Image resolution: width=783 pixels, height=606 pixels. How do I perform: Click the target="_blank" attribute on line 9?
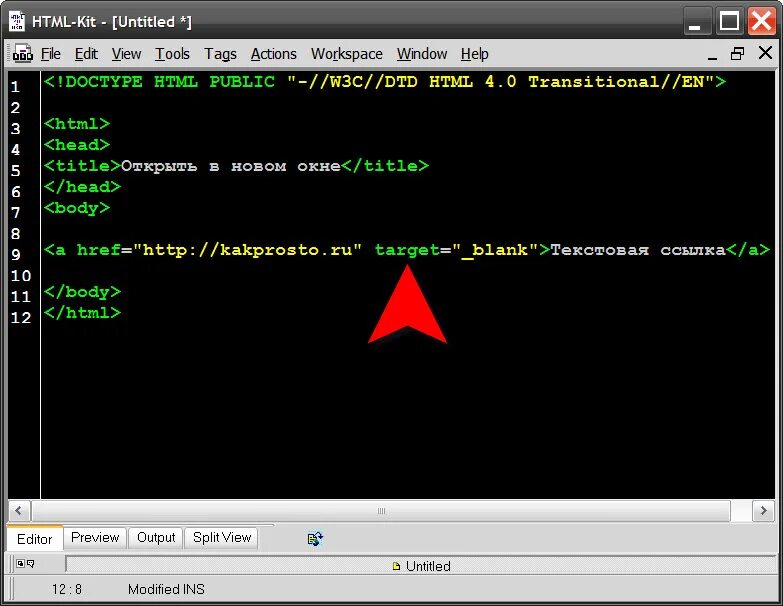click(456, 250)
